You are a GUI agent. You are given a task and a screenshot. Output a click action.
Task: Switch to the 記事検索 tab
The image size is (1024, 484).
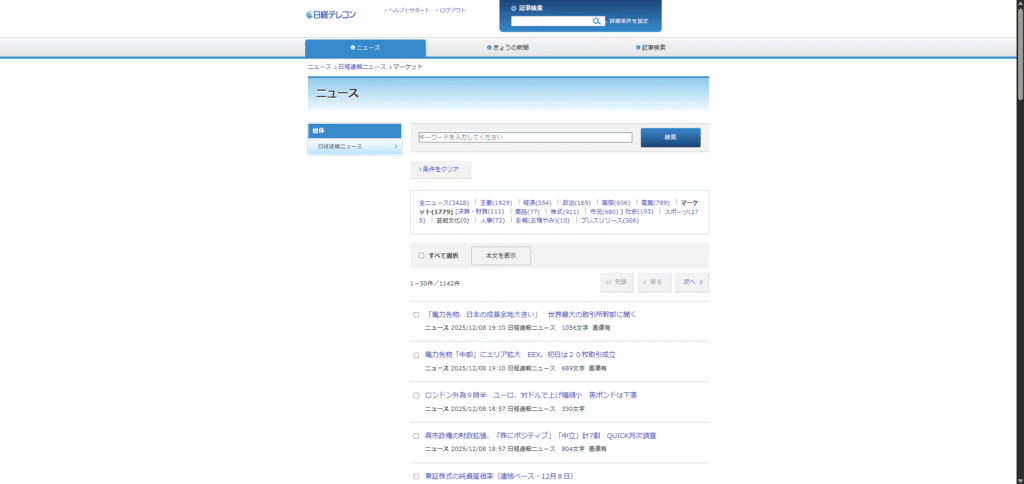[650, 48]
